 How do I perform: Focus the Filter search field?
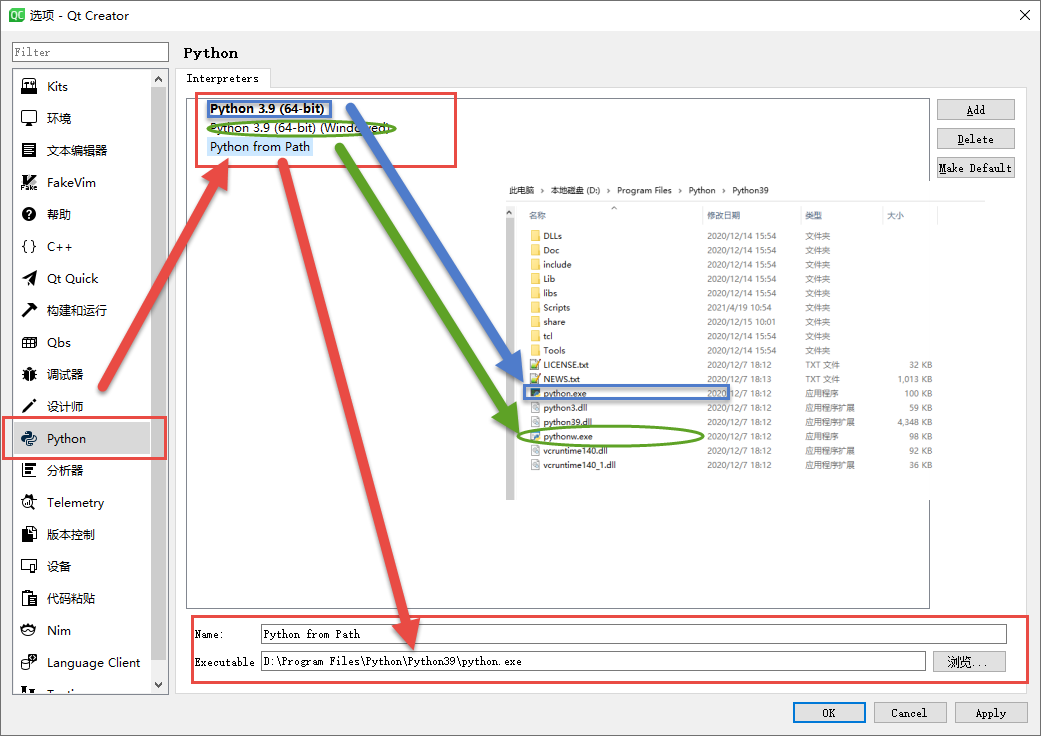pos(90,52)
